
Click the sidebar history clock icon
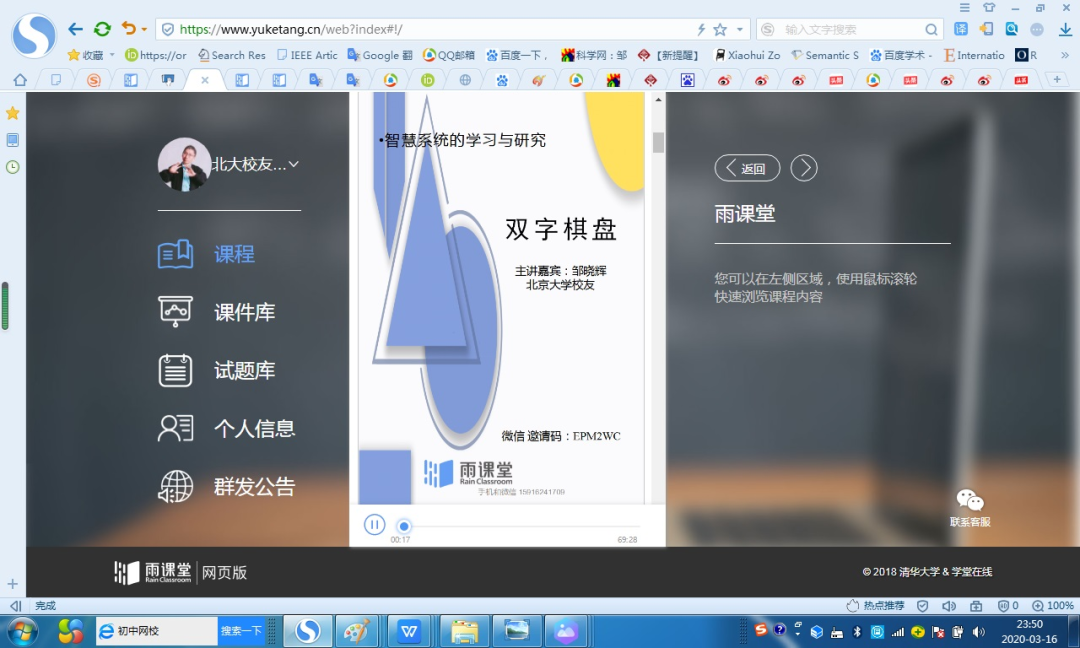pos(12,167)
